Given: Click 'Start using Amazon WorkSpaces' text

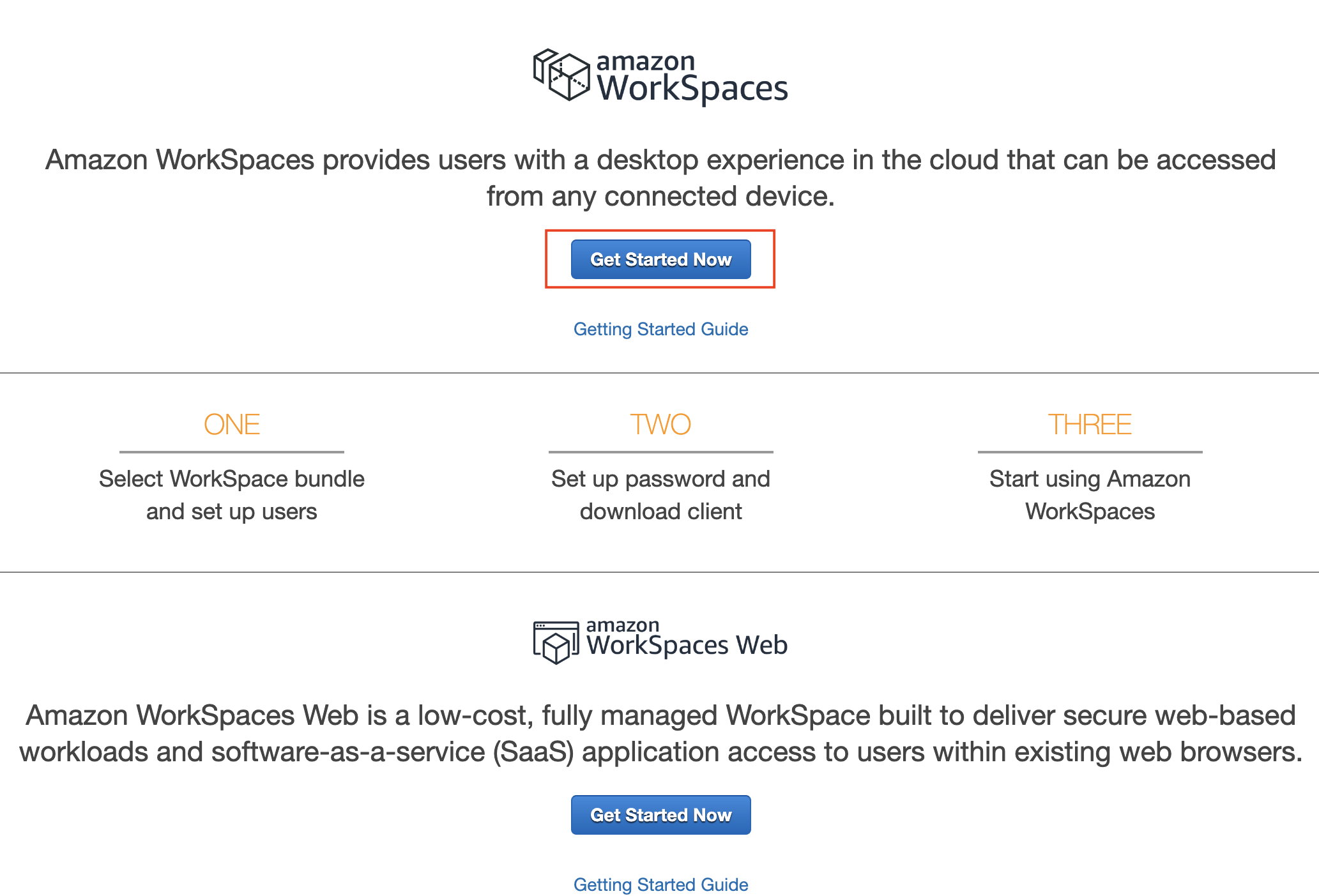Looking at the screenshot, I should click(x=1090, y=495).
